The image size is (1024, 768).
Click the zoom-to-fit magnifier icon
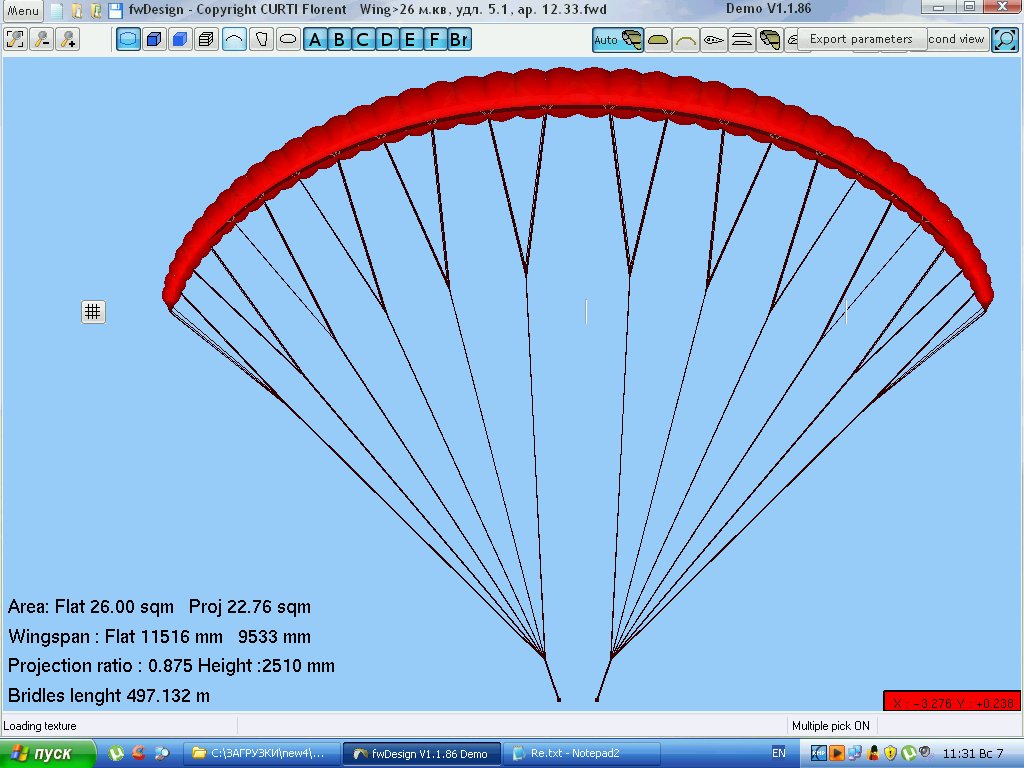tap(16, 40)
